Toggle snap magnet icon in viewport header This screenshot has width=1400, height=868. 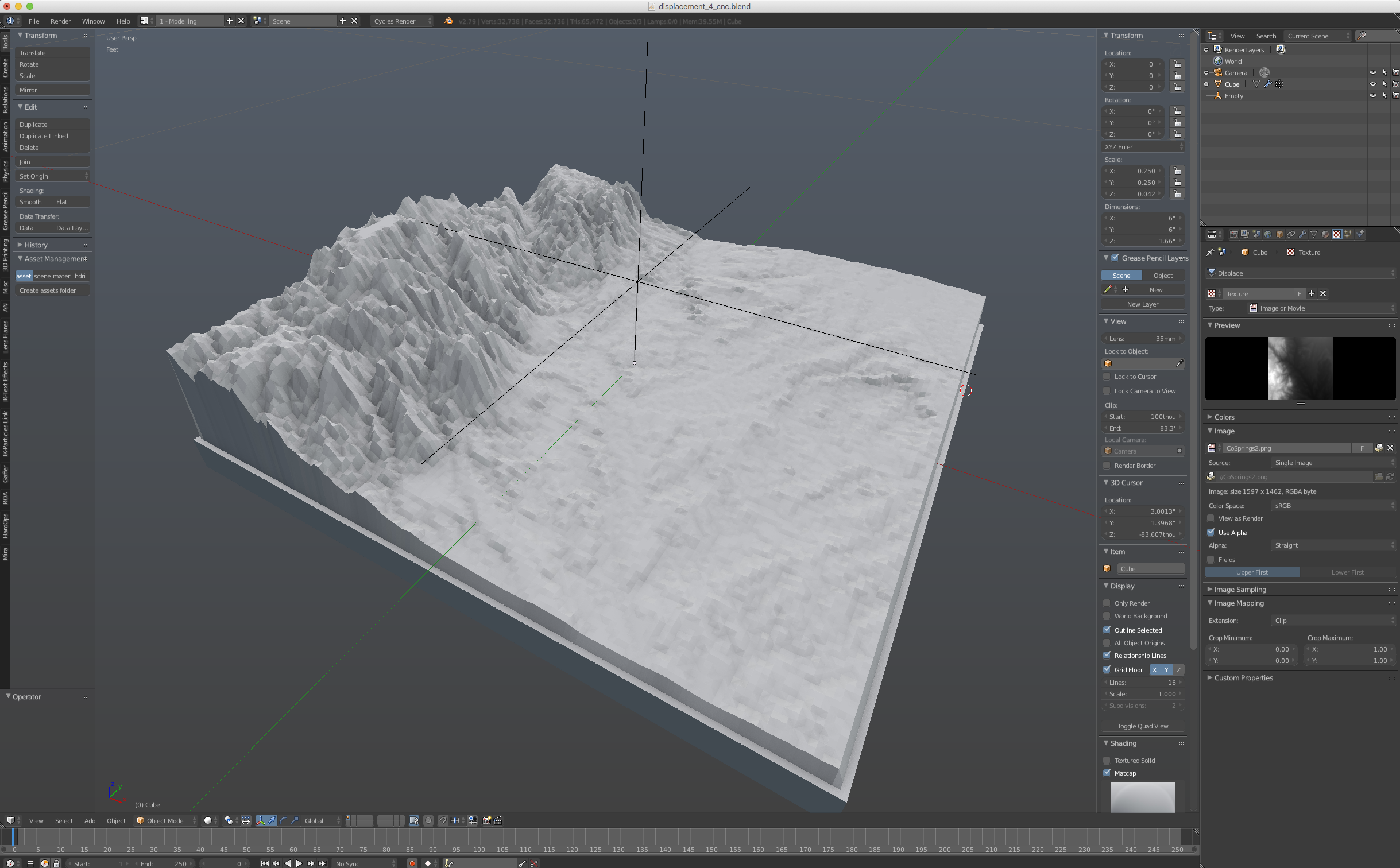443,820
